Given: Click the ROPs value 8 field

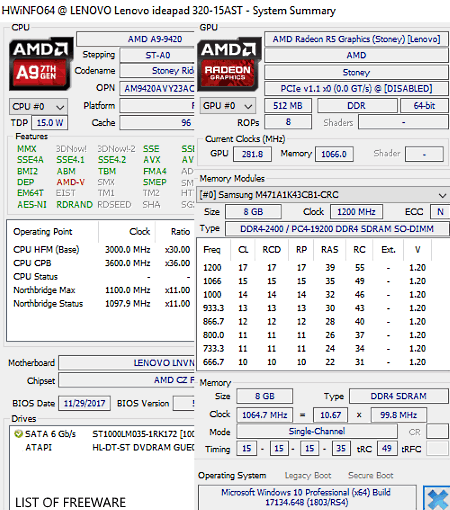Looking at the screenshot, I should [288, 122].
